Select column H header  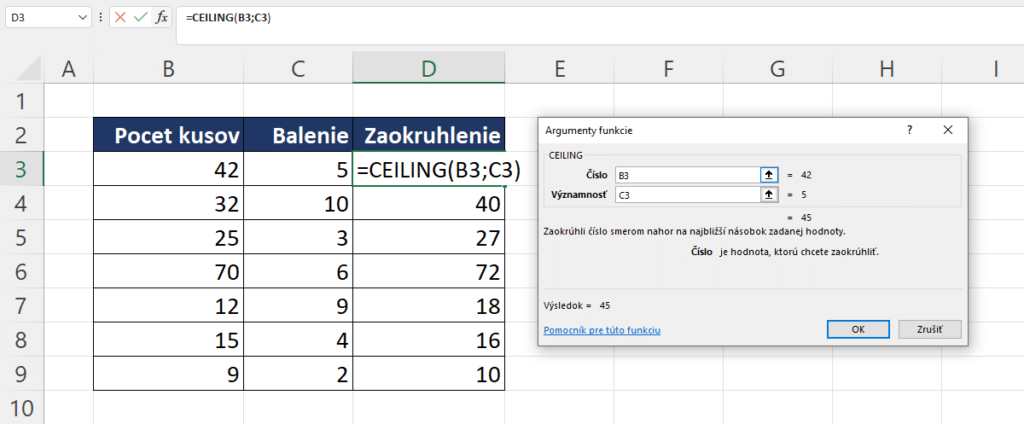pos(886,69)
